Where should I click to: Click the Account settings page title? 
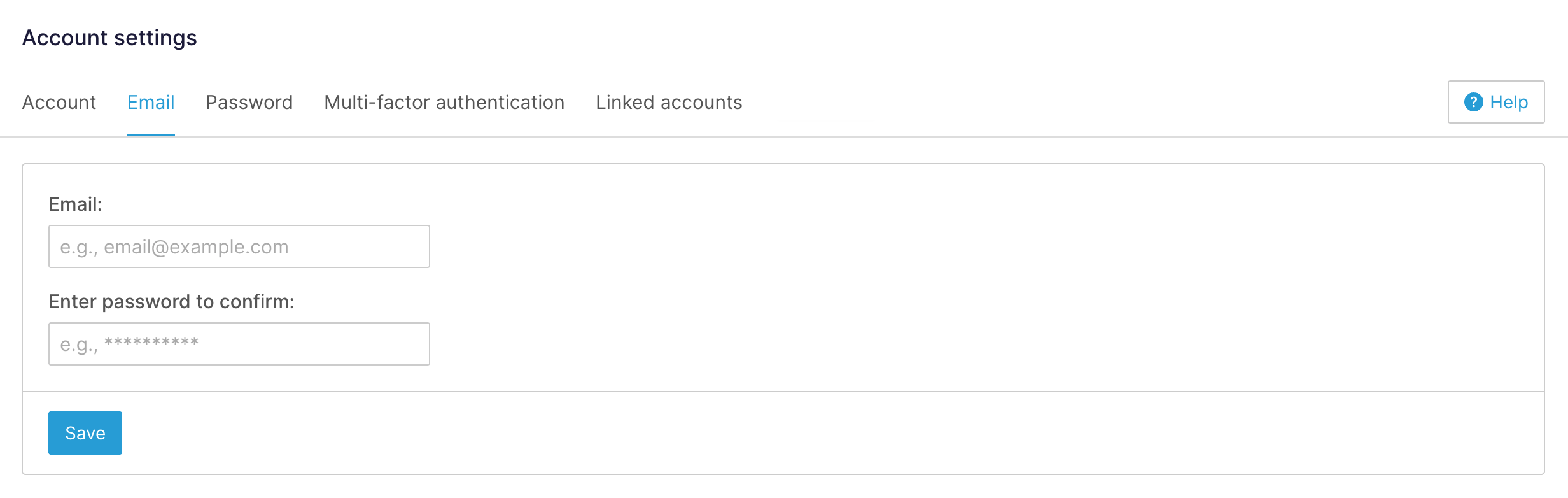click(109, 38)
